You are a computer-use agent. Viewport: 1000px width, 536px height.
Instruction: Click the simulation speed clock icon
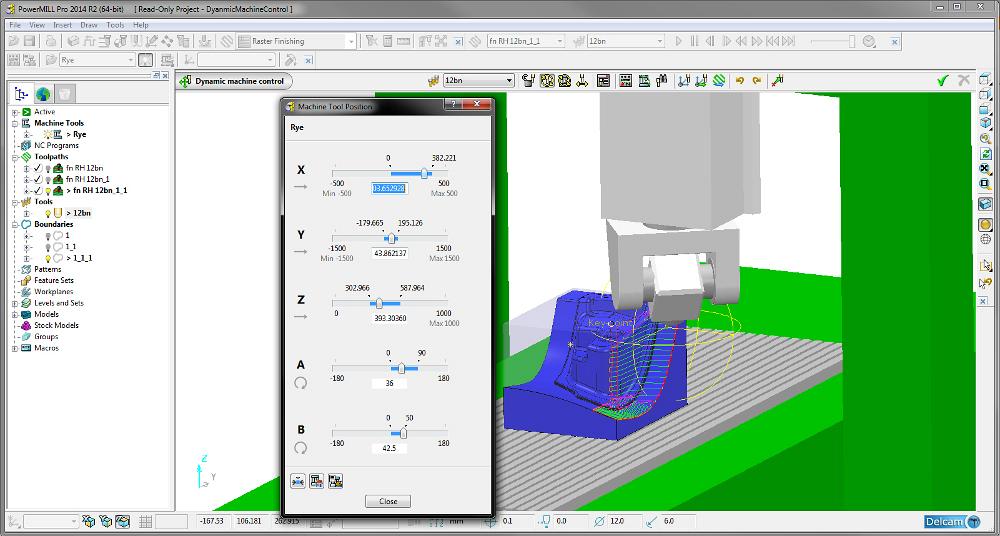click(x=869, y=41)
